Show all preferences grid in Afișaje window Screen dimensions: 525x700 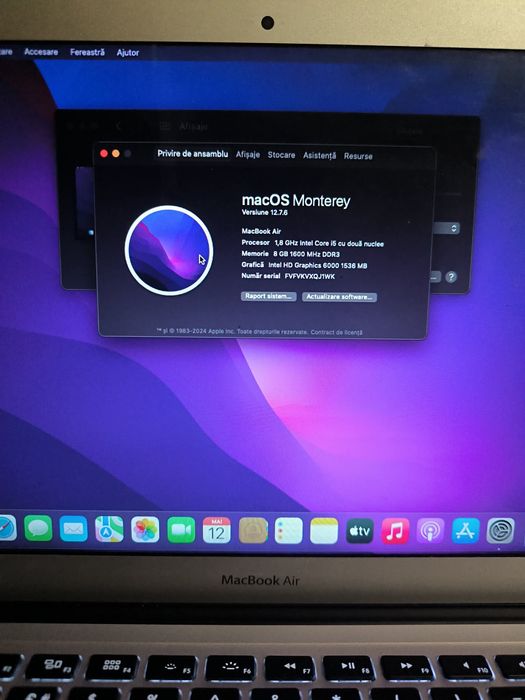click(x=165, y=126)
